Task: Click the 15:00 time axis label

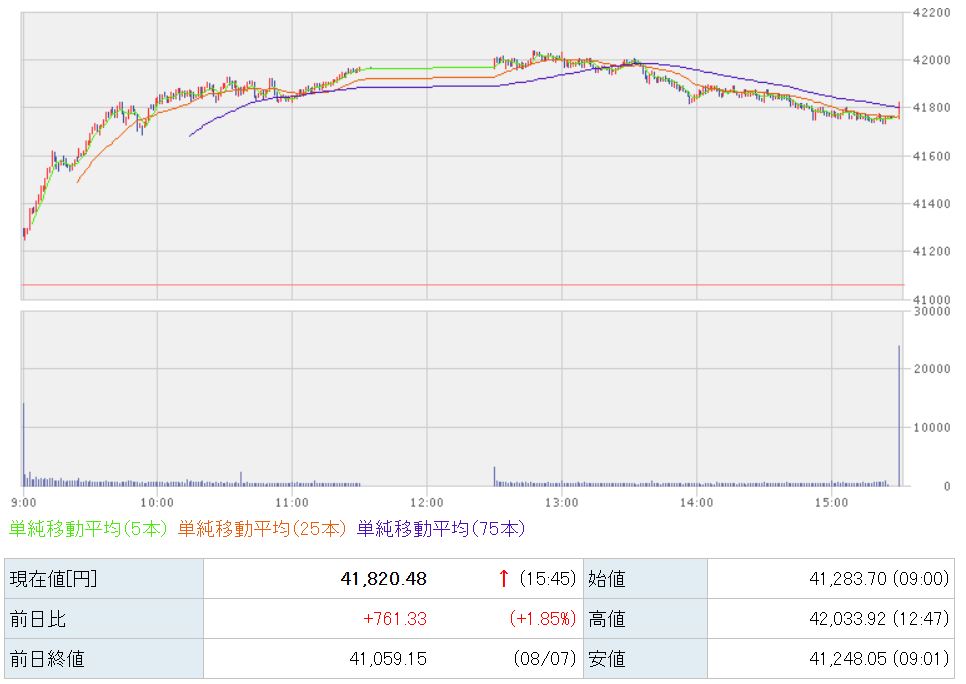Action: coord(832,503)
